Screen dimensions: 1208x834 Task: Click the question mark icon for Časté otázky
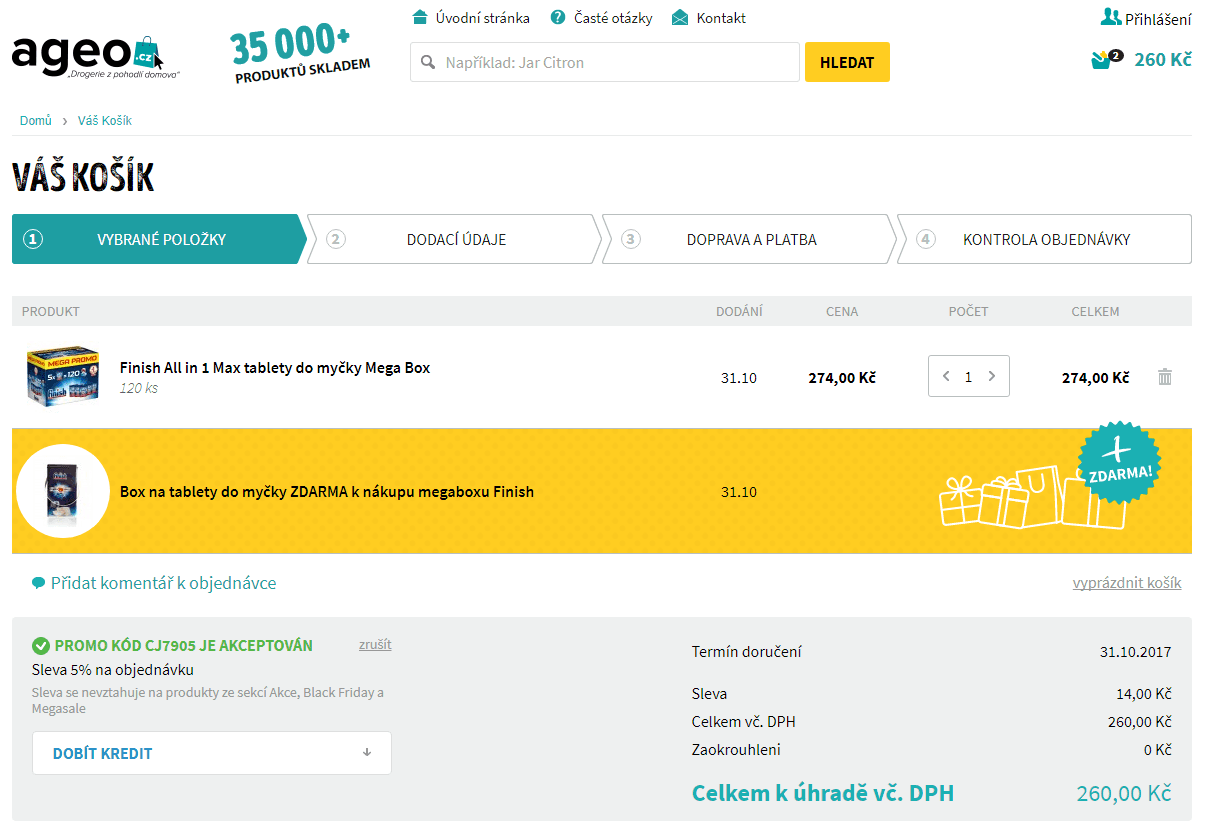[x=558, y=18]
